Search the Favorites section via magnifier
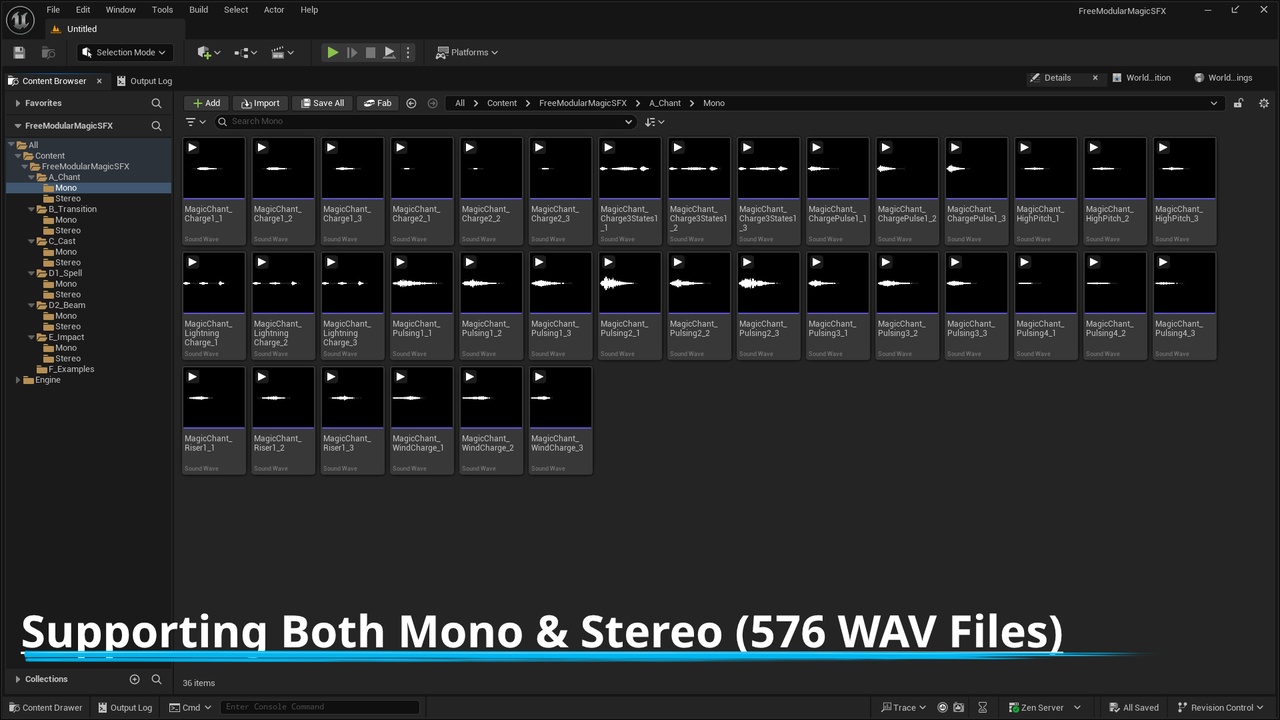This screenshot has width=1280, height=720. [156, 103]
